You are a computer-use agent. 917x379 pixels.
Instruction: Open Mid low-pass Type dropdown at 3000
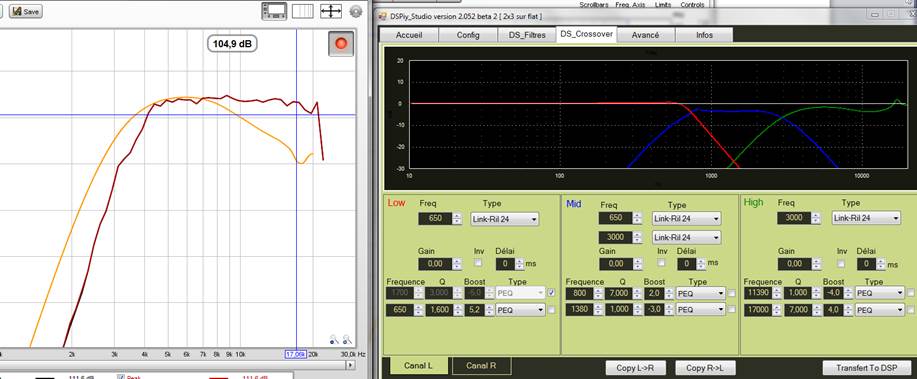click(686, 237)
